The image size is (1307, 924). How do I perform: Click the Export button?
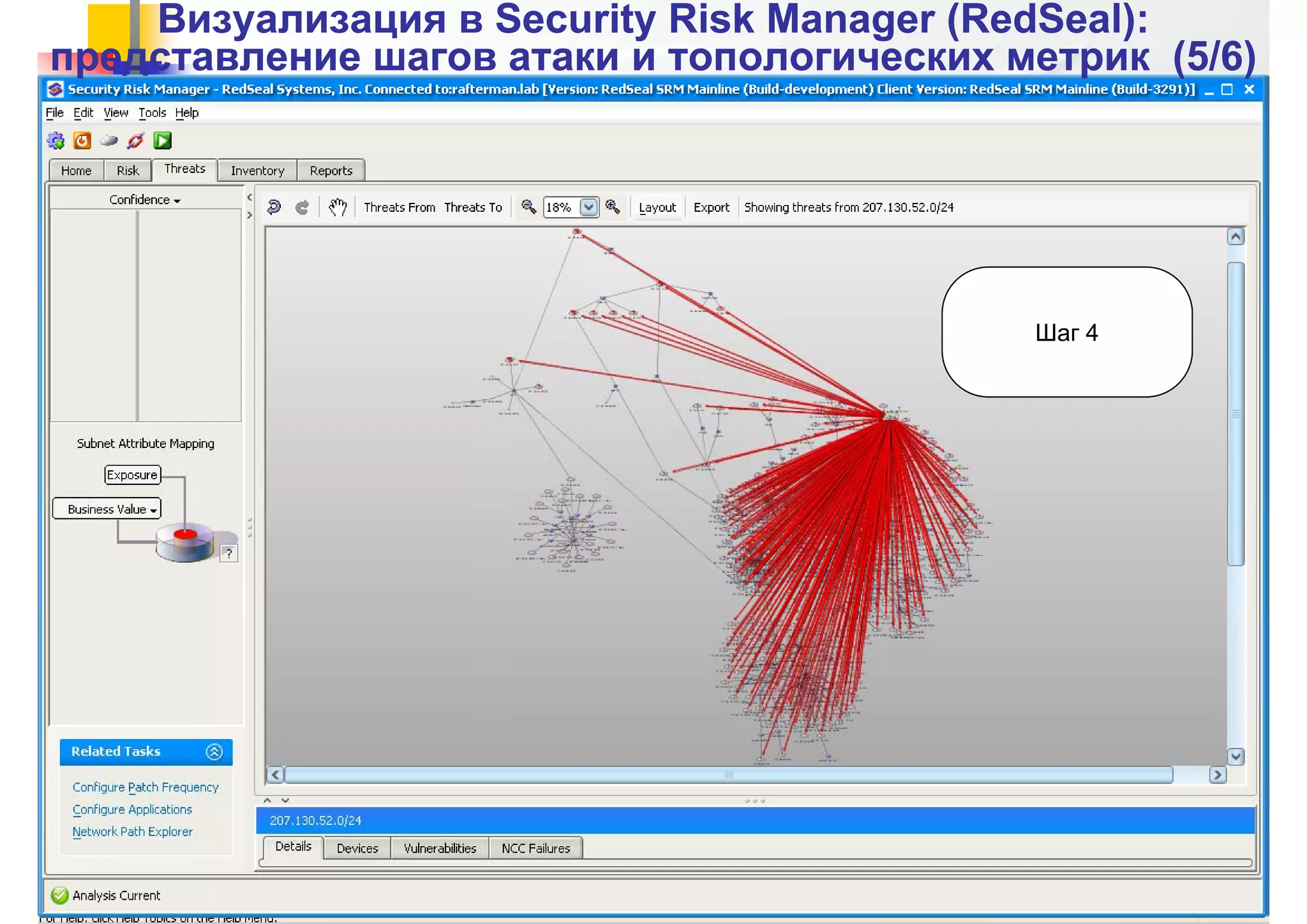[x=712, y=207]
